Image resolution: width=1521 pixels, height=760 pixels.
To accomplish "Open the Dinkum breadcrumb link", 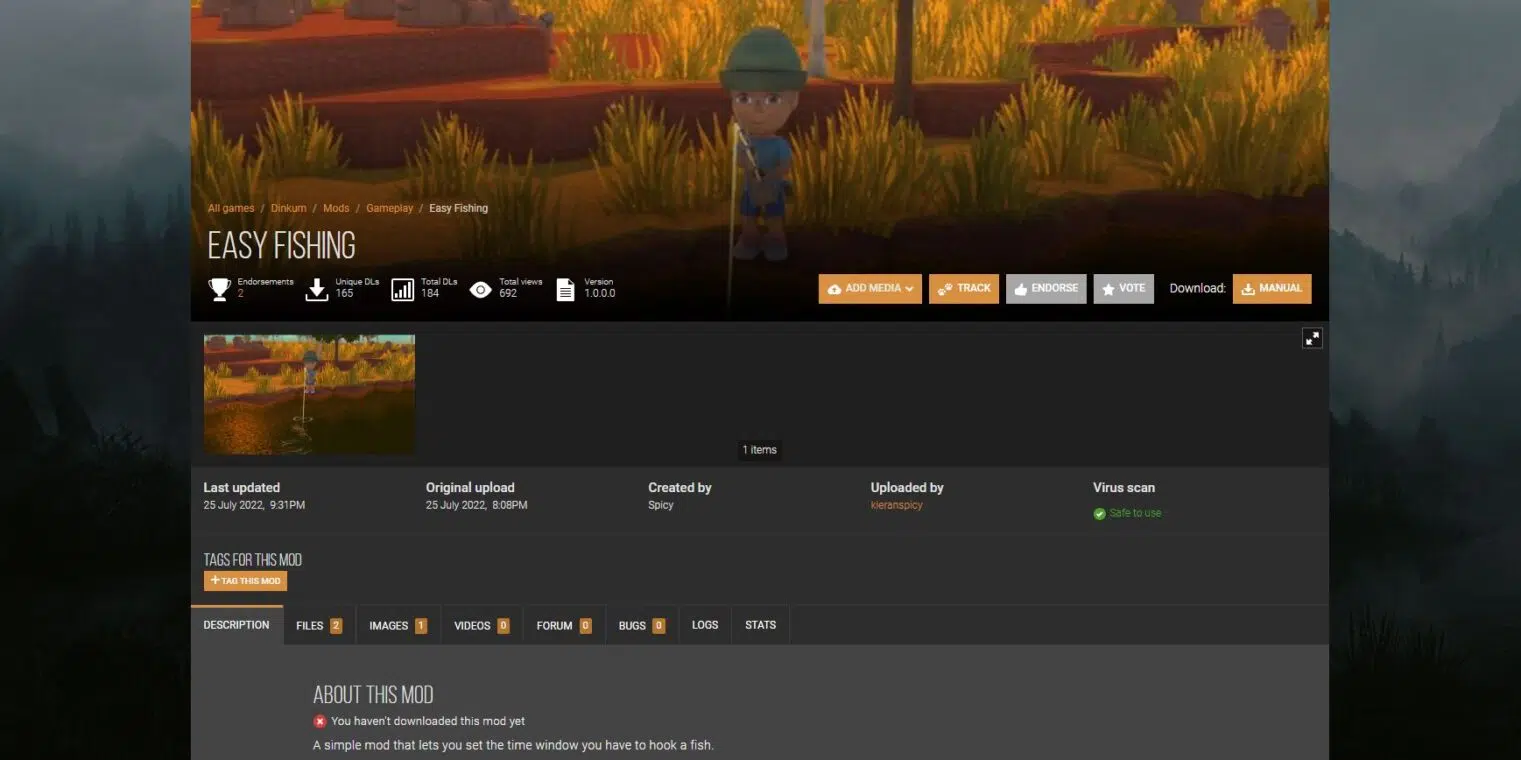I will coord(288,208).
